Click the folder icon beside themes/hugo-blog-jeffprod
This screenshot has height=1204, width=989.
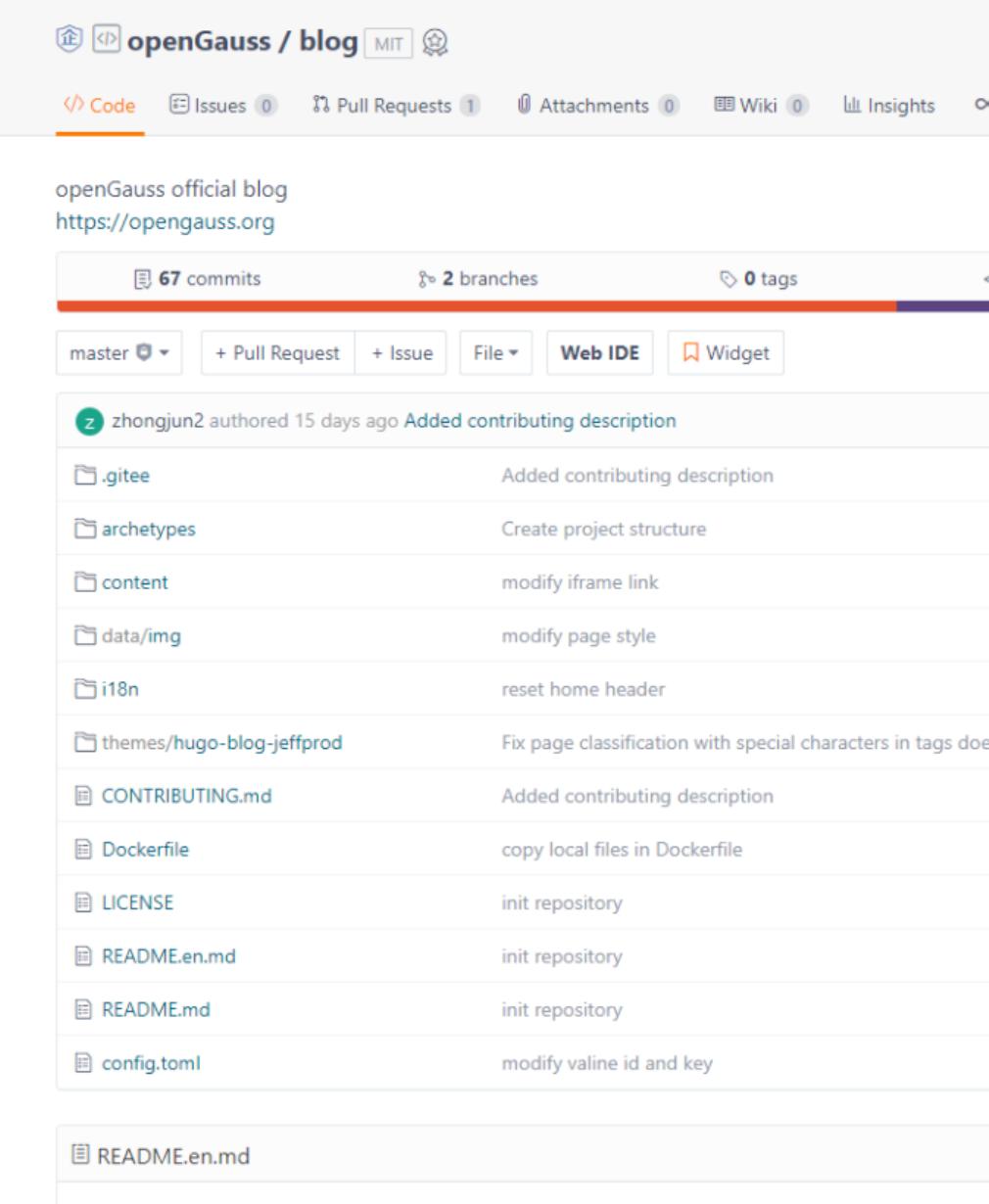pyautogui.click(x=84, y=743)
